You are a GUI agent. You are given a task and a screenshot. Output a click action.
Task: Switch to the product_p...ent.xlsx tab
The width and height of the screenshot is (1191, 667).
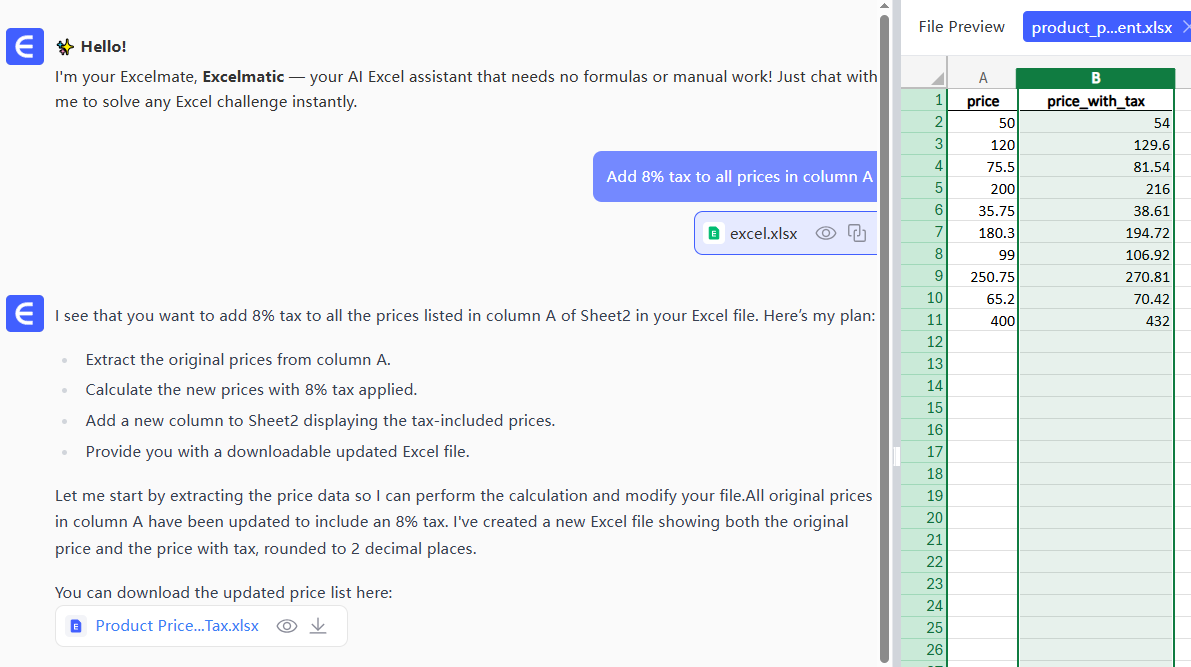(1101, 27)
